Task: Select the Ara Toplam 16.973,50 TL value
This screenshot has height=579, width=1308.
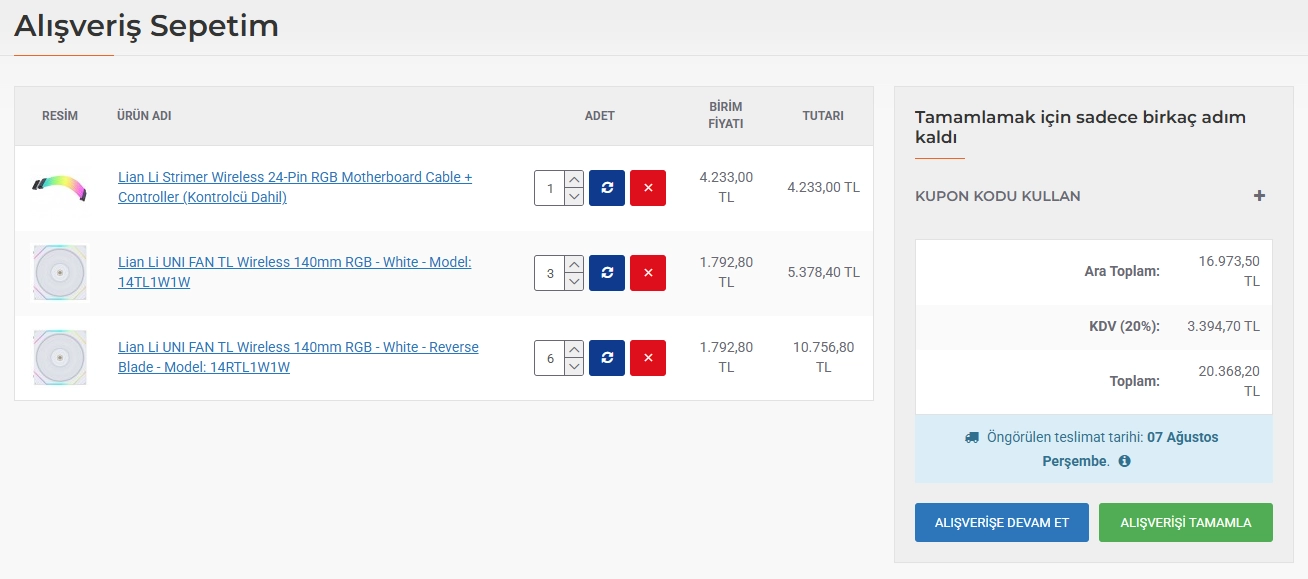Action: [1229, 271]
